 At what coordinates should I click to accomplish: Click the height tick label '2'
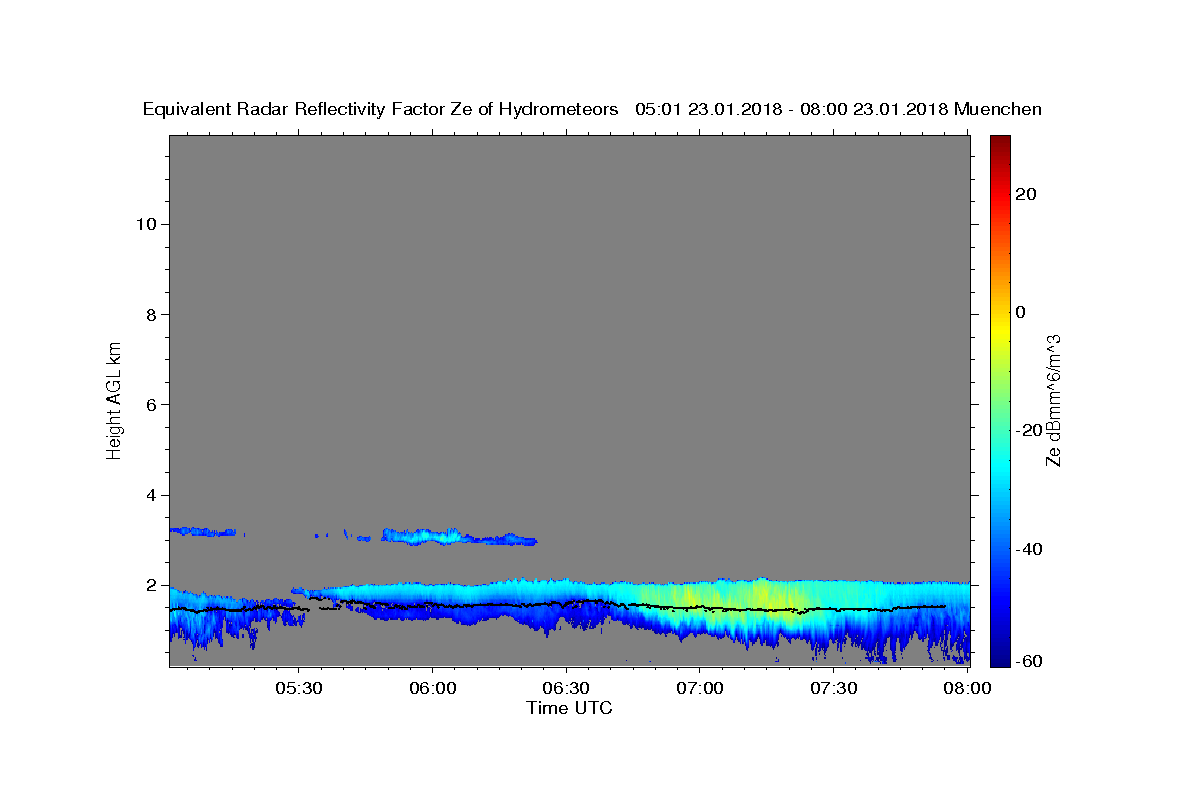click(x=151, y=585)
